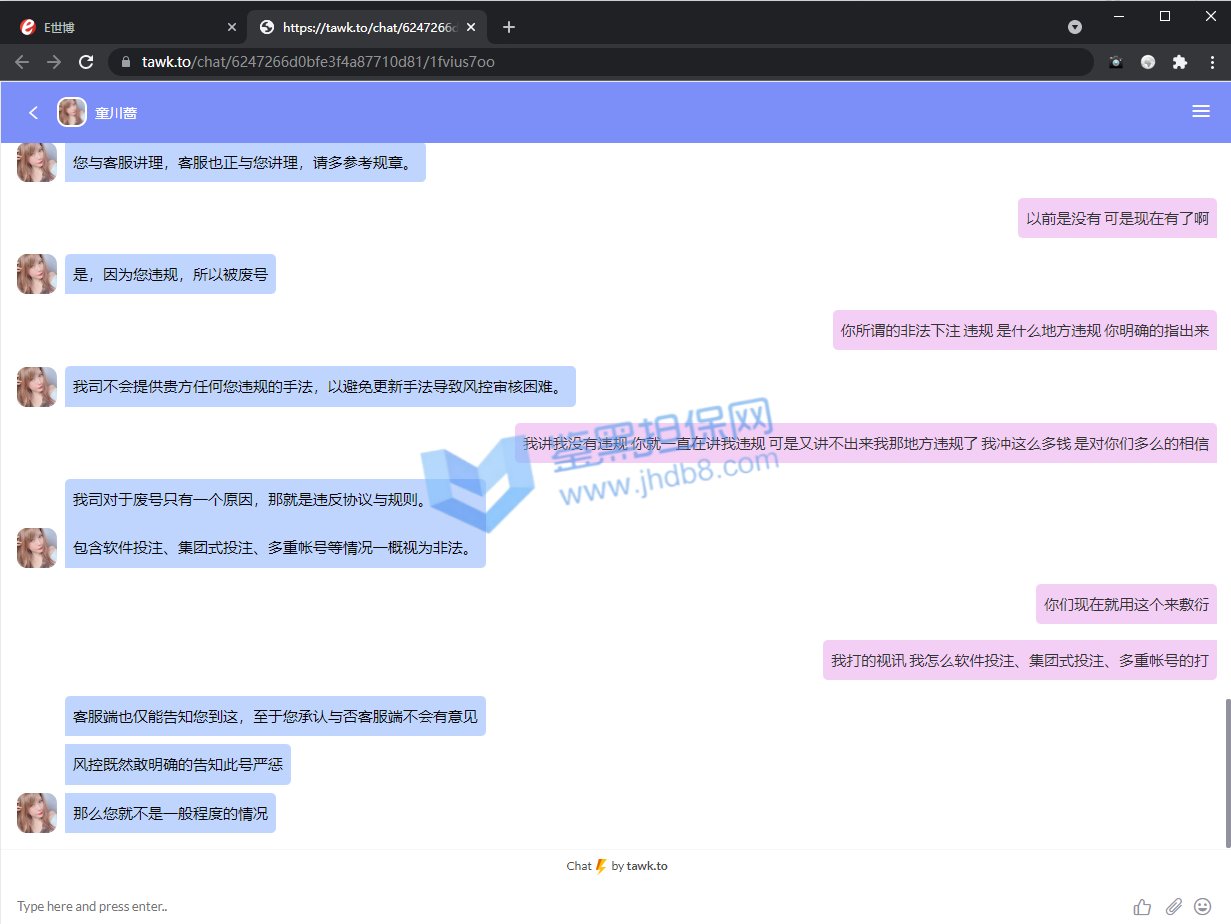Click the paperclip attach file icon
The image size is (1231, 924).
(x=1173, y=907)
